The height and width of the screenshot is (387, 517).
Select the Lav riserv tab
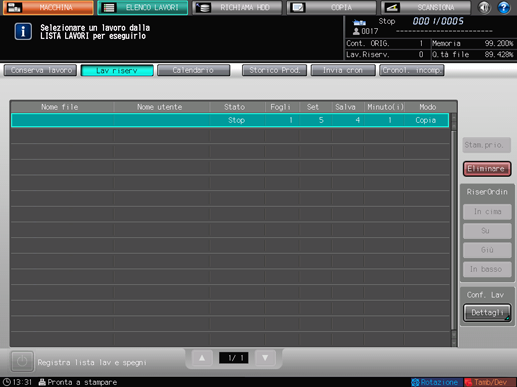point(117,70)
